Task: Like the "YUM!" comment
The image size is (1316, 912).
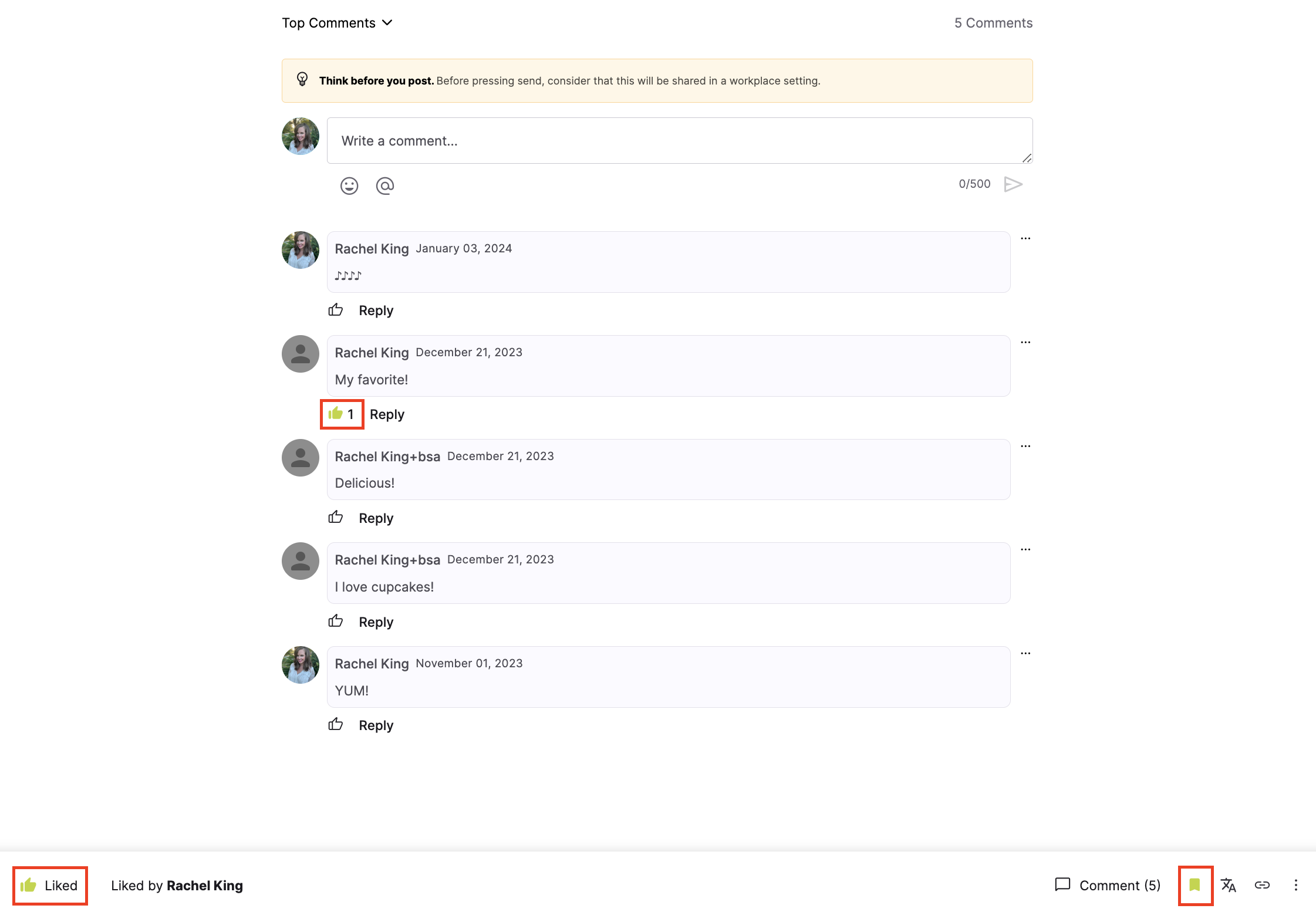Action: (336, 724)
